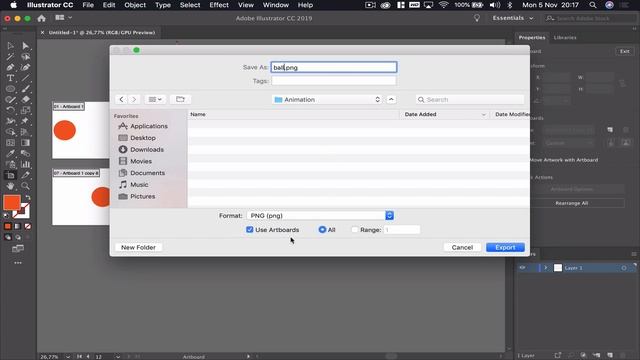This screenshot has width=640, height=360.
Task: Open Edit Toolbar three dots
Action: pyautogui.click(x=18, y=263)
